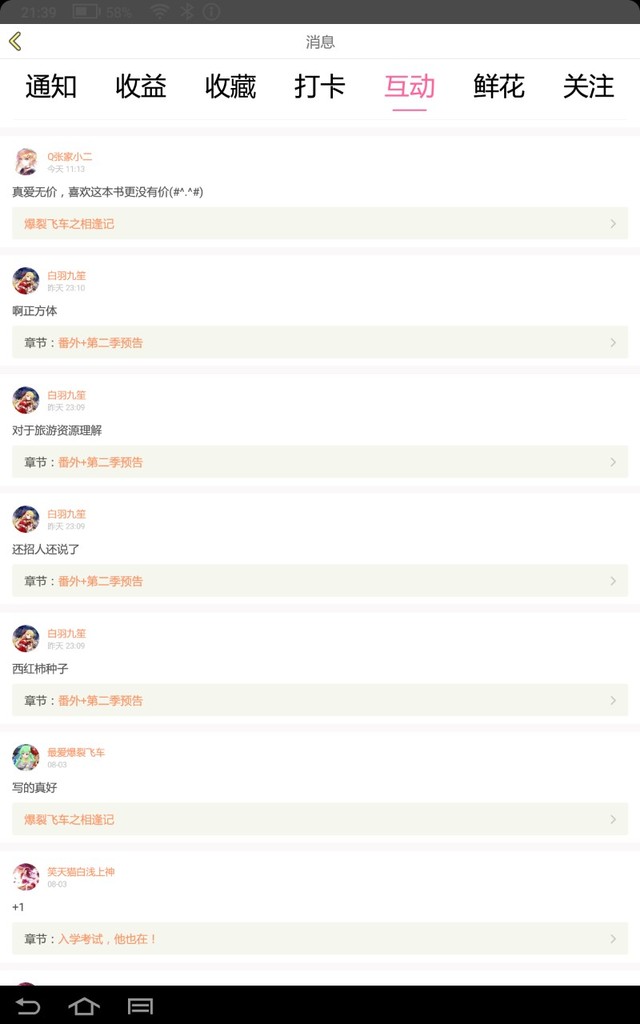Open 番外+第二季预告 link under 西红柿种子
The image size is (640, 1024).
coord(100,701)
